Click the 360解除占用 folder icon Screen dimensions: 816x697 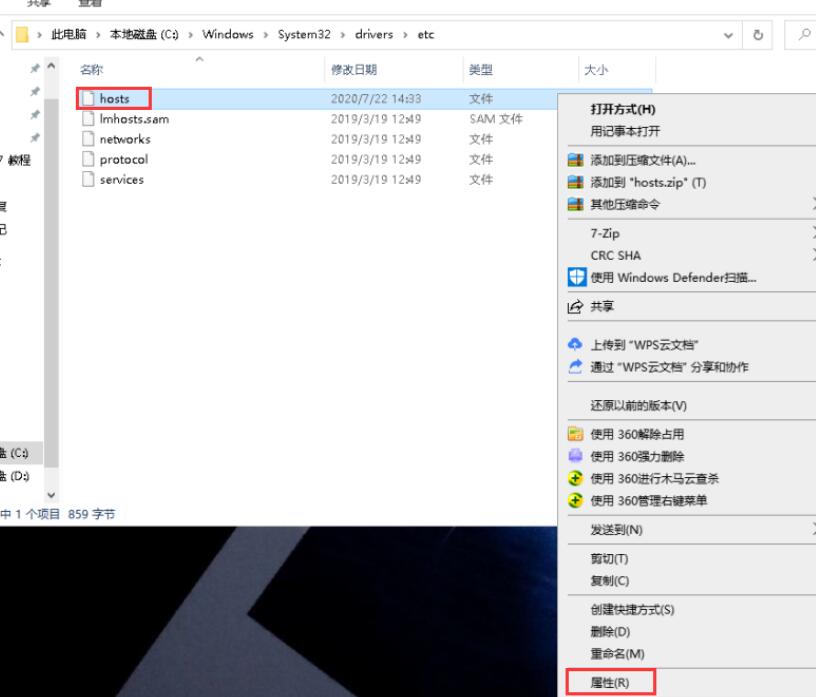coord(575,434)
